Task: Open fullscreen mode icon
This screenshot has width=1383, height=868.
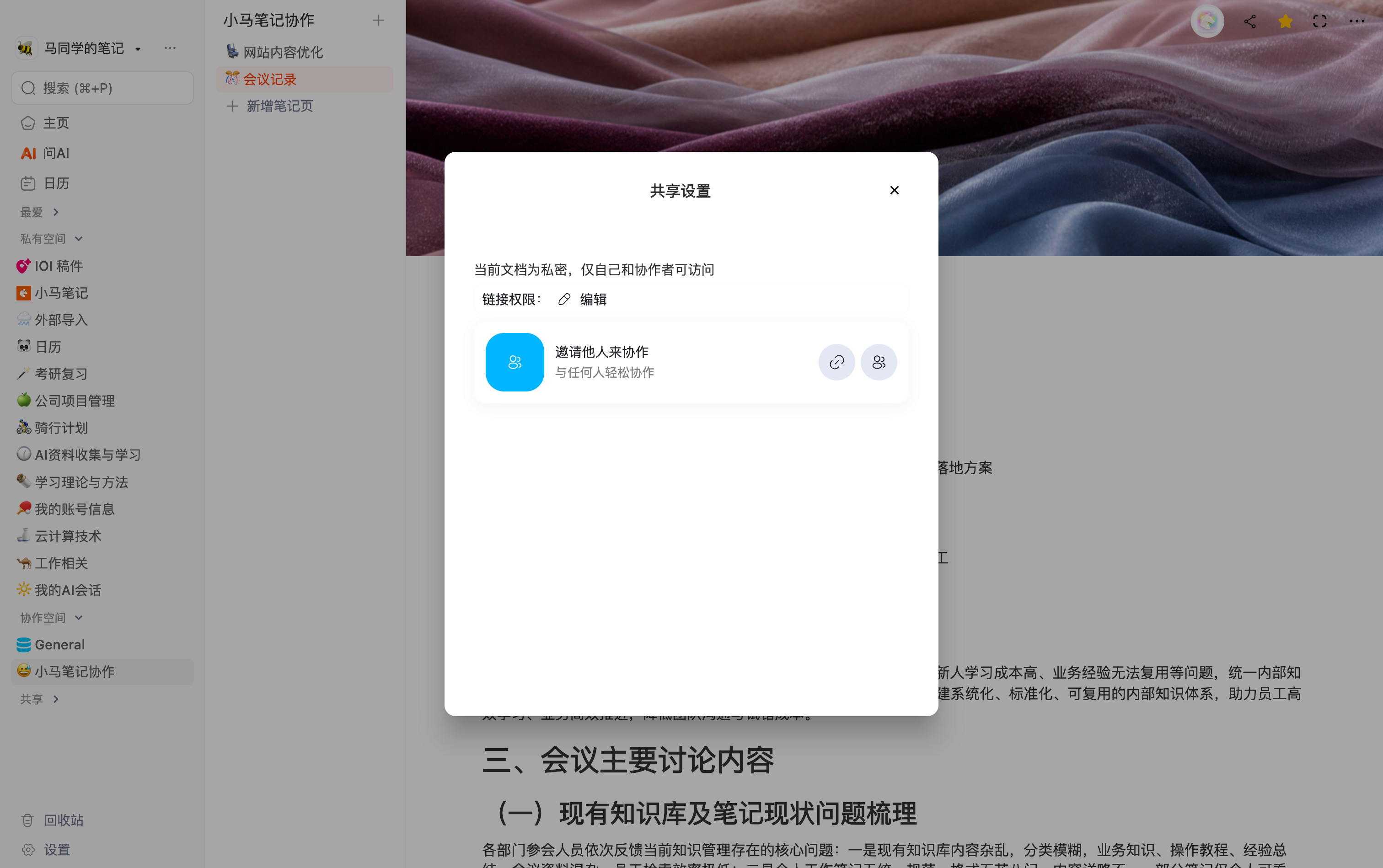Action: 1320,21
